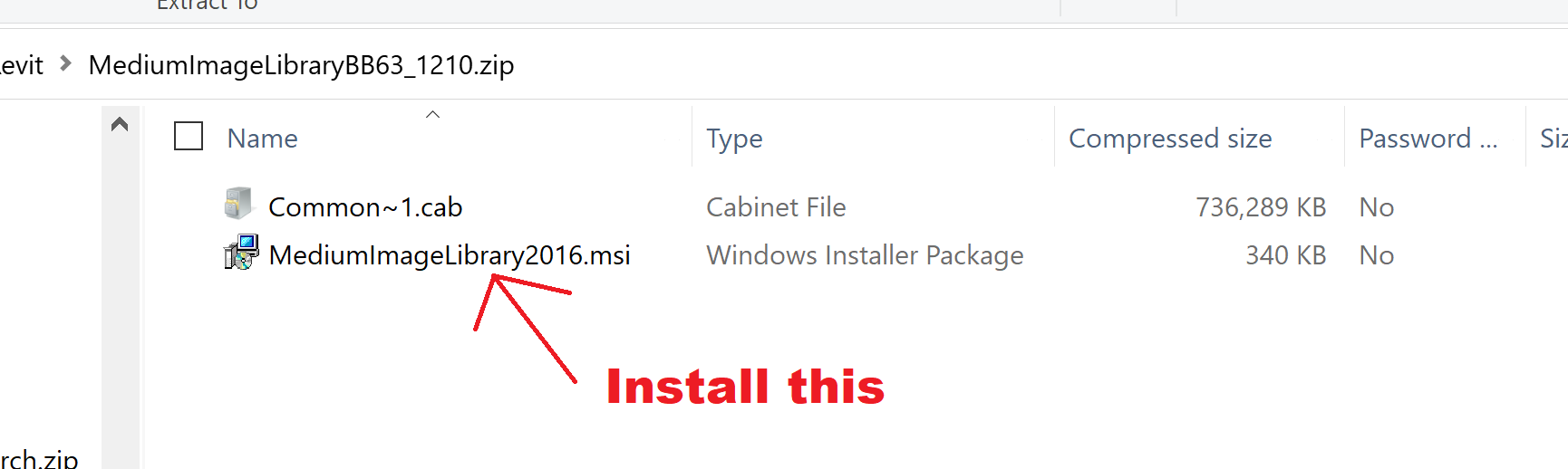Click the partially visible Size column header
Image resolution: width=1568 pixels, height=469 pixels.
click(x=1552, y=139)
